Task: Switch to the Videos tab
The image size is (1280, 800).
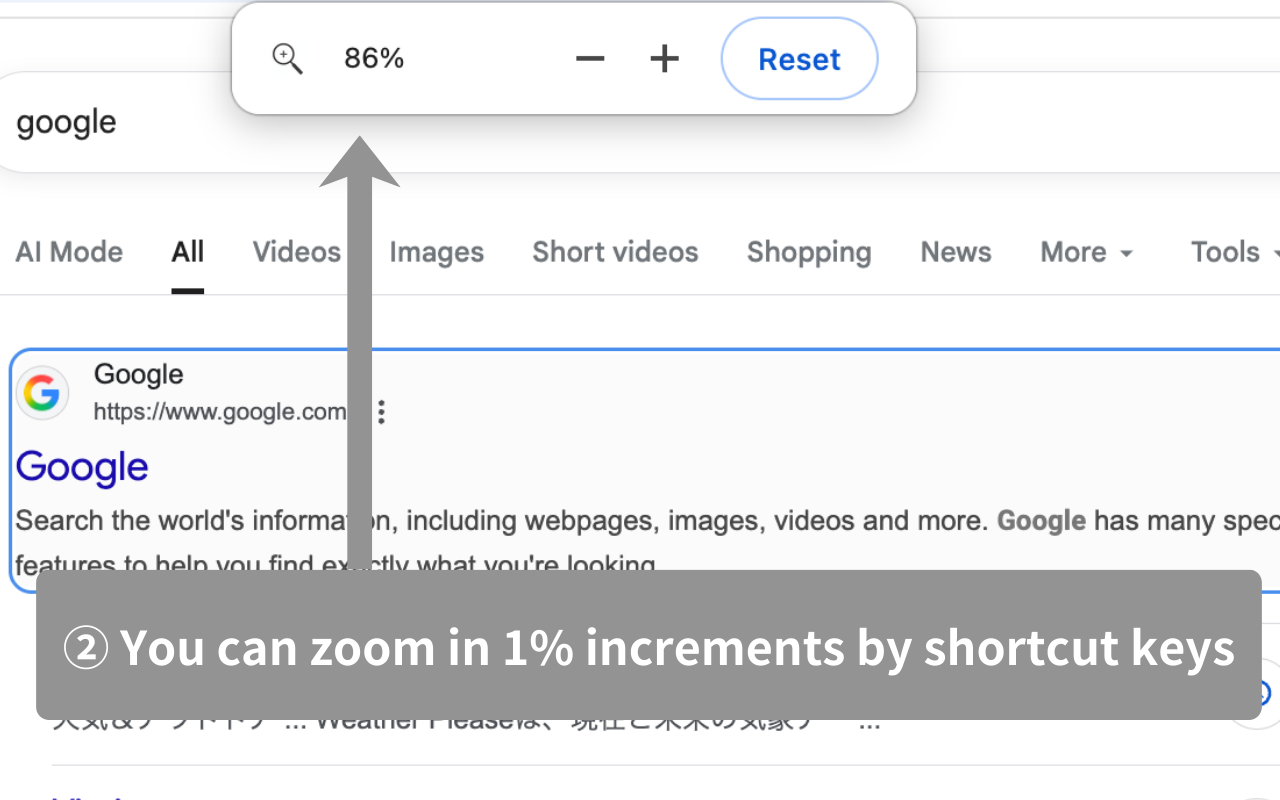Action: click(296, 252)
